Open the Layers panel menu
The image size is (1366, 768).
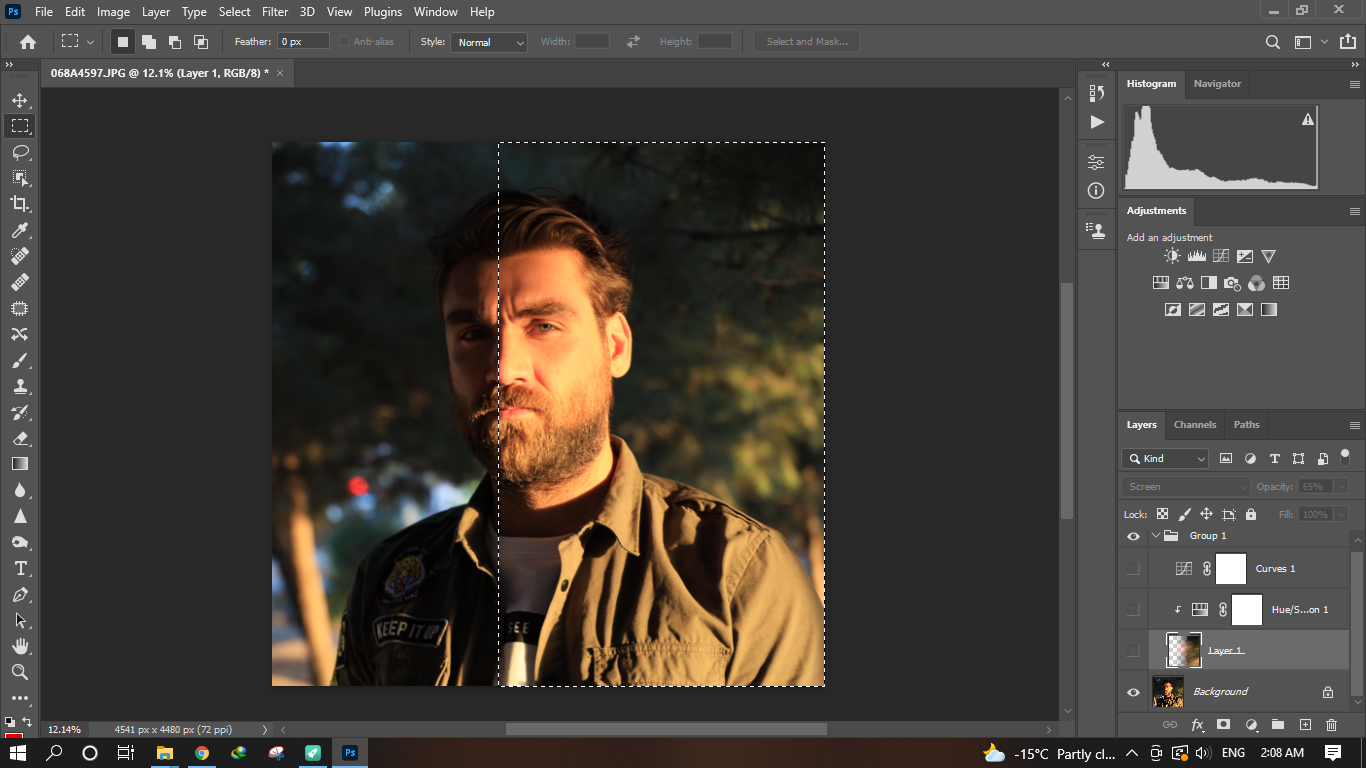point(1355,425)
